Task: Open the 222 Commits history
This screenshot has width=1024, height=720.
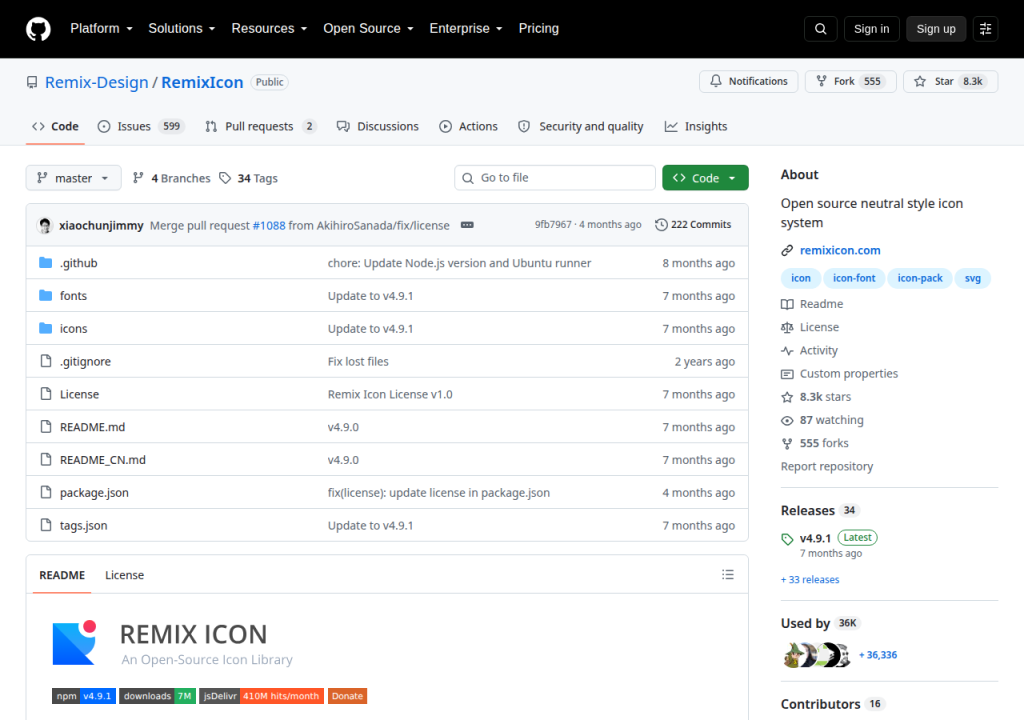Action: [693, 225]
